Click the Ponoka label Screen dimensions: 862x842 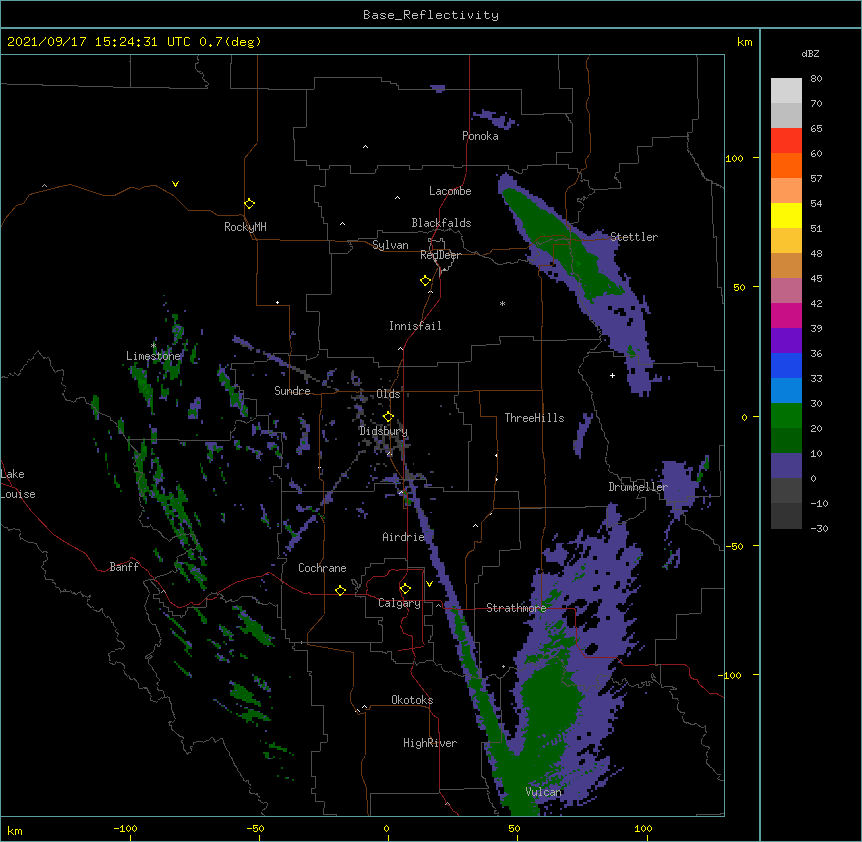tap(480, 136)
